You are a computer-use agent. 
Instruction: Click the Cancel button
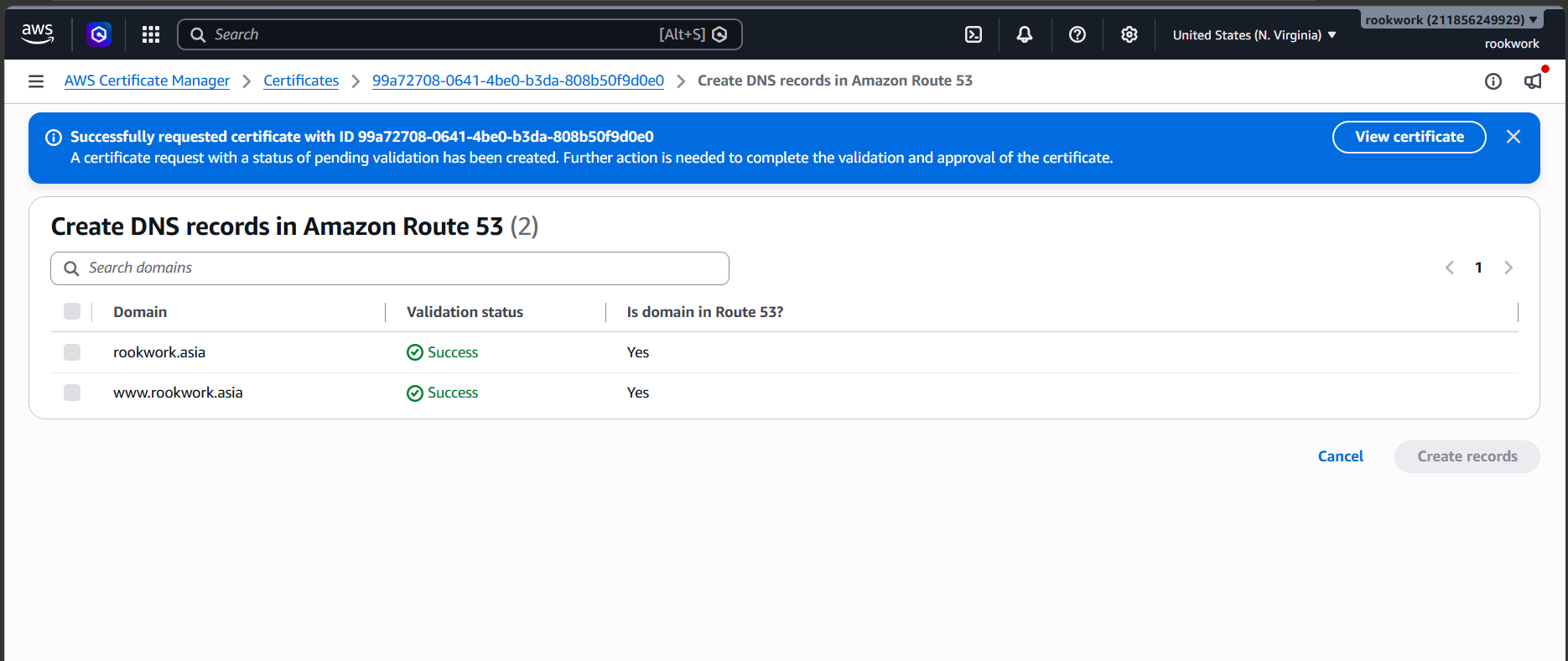coord(1341,456)
